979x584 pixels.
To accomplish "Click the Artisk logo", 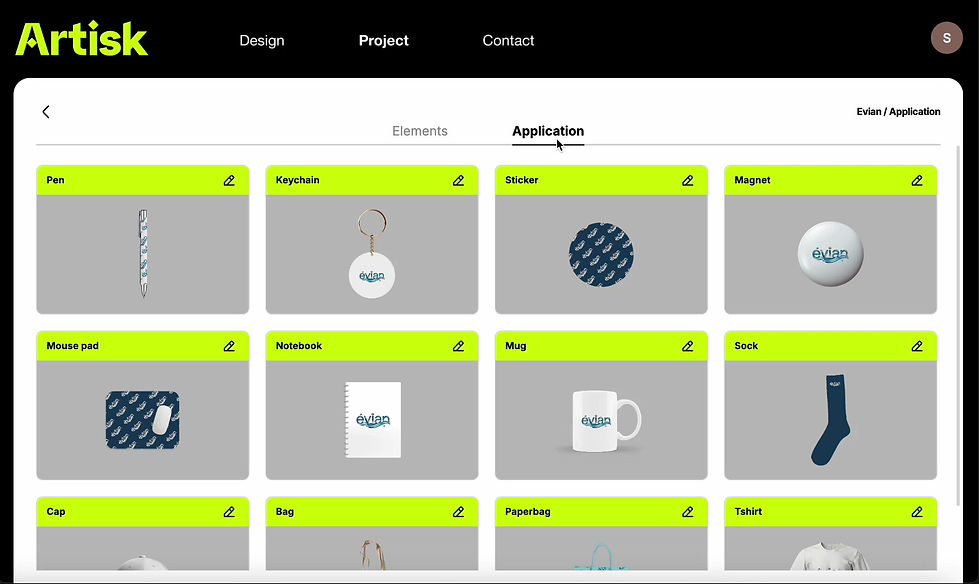I will pyautogui.click(x=82, y=39).
